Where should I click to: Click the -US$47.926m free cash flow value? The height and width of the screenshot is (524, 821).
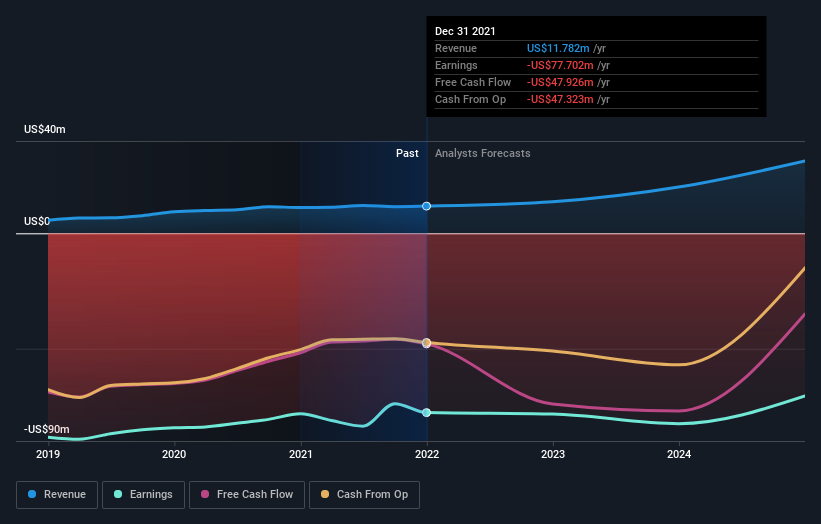[x=560, y=82]
